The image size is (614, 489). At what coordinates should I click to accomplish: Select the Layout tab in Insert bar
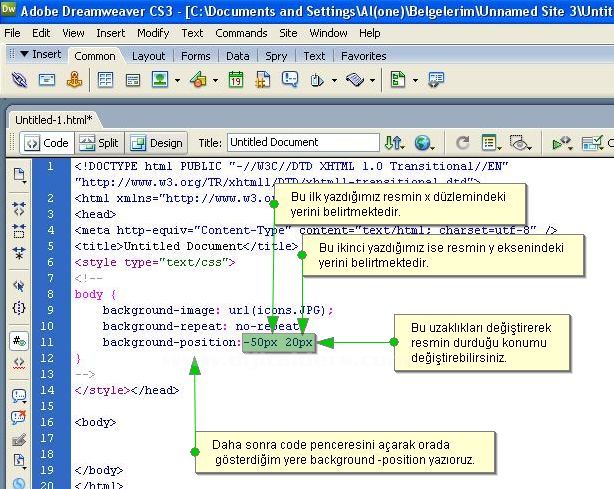tap(149, 56)
